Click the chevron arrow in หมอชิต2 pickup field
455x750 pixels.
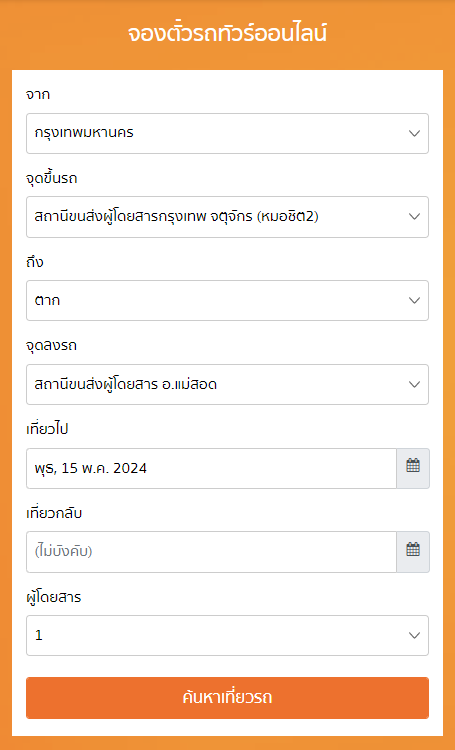point(414,217)
